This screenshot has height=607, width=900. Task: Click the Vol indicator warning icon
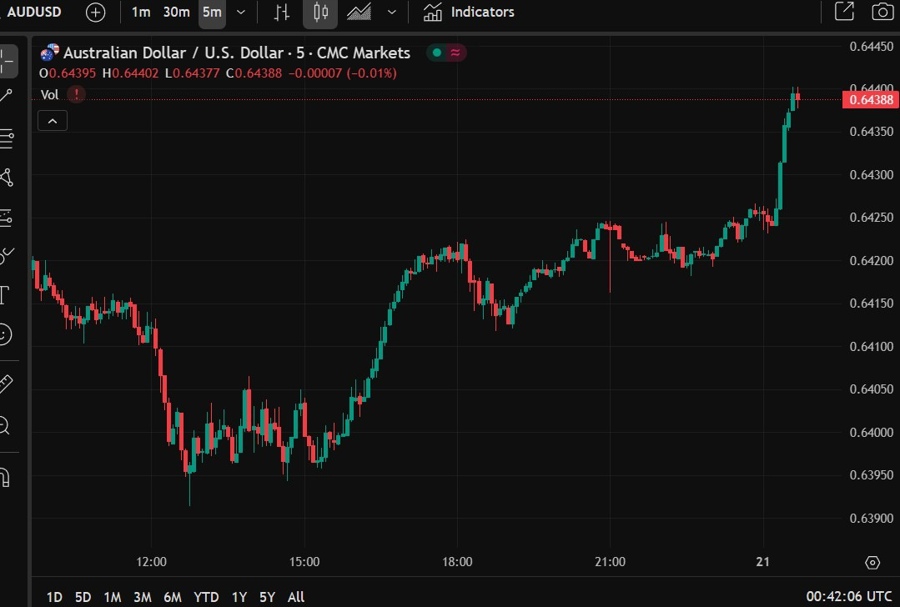[x=76, y=94]
